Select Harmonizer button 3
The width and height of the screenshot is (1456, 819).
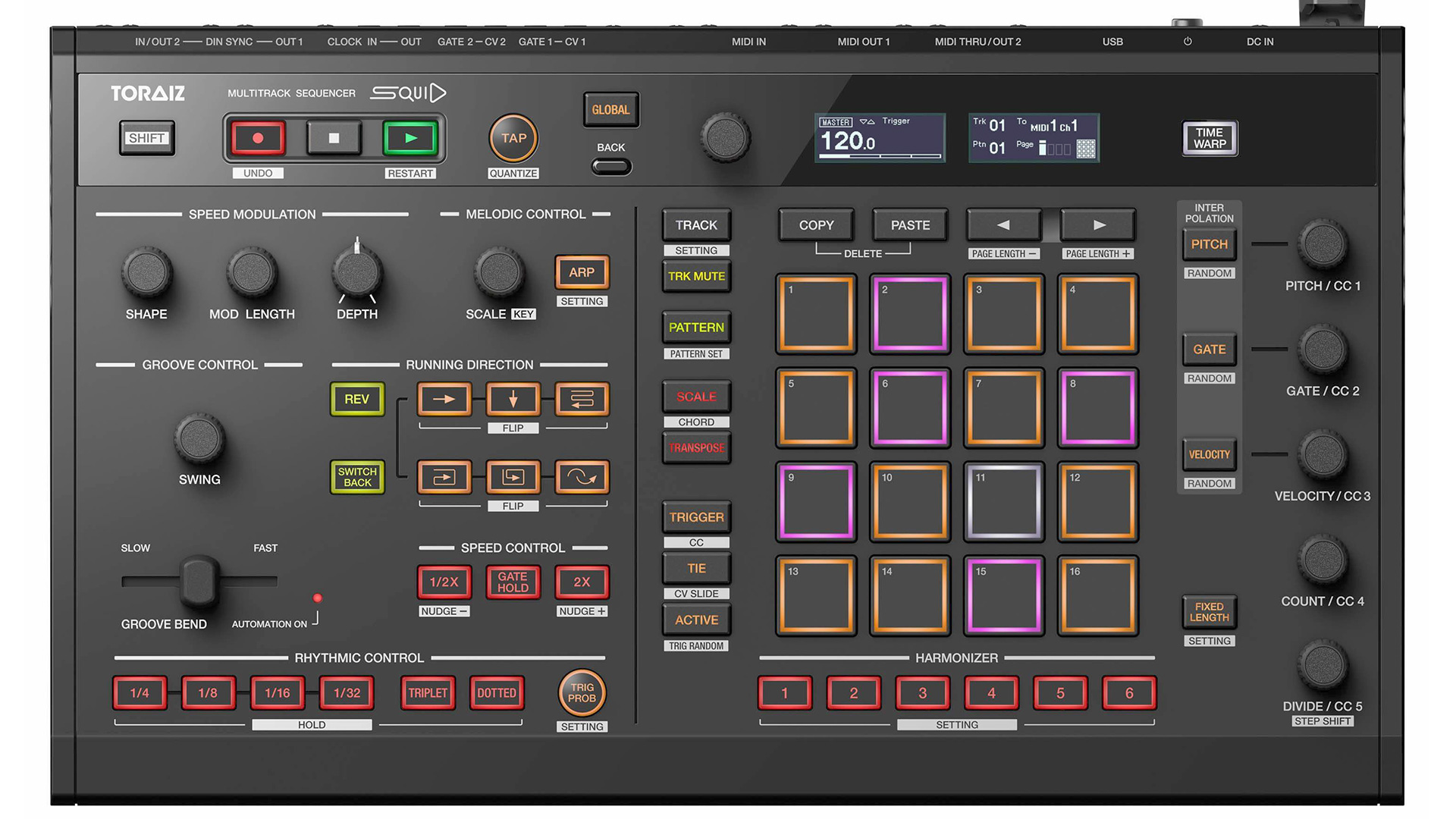pos(922,693)
